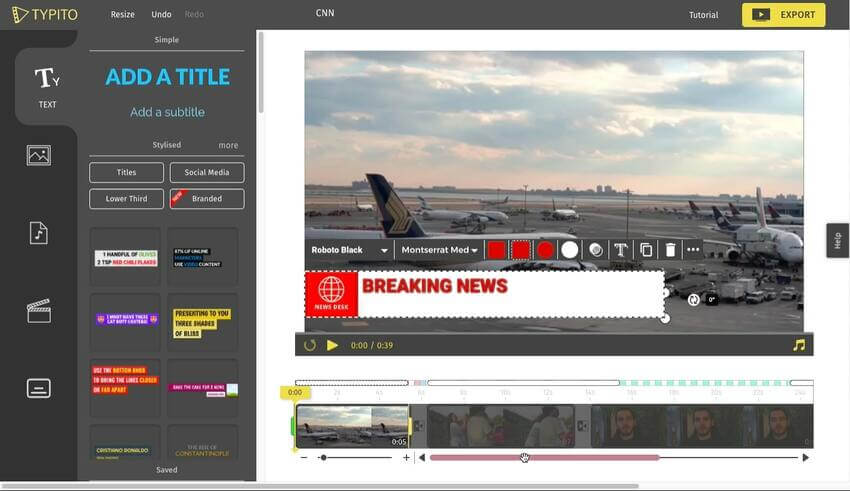Screen dimensions: 850x491
Task: Open the audio file panel icon
Action: tap(39, 233)
